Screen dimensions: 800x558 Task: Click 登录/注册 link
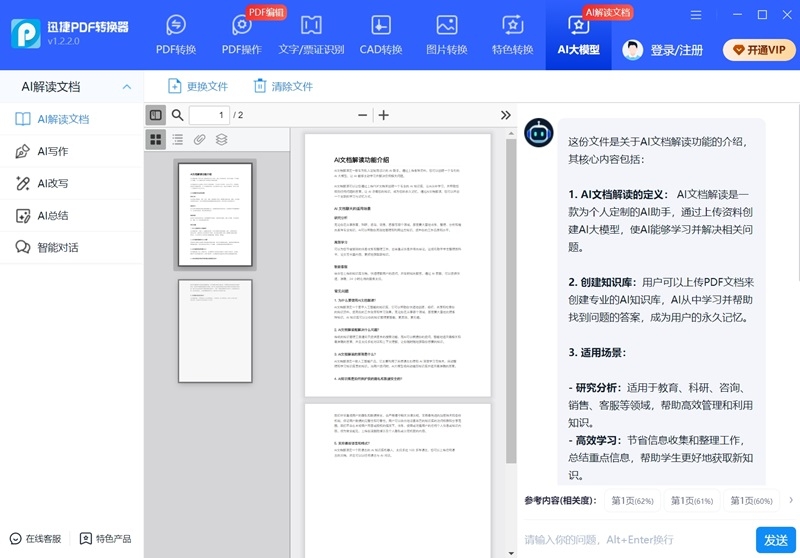[677, 50]
